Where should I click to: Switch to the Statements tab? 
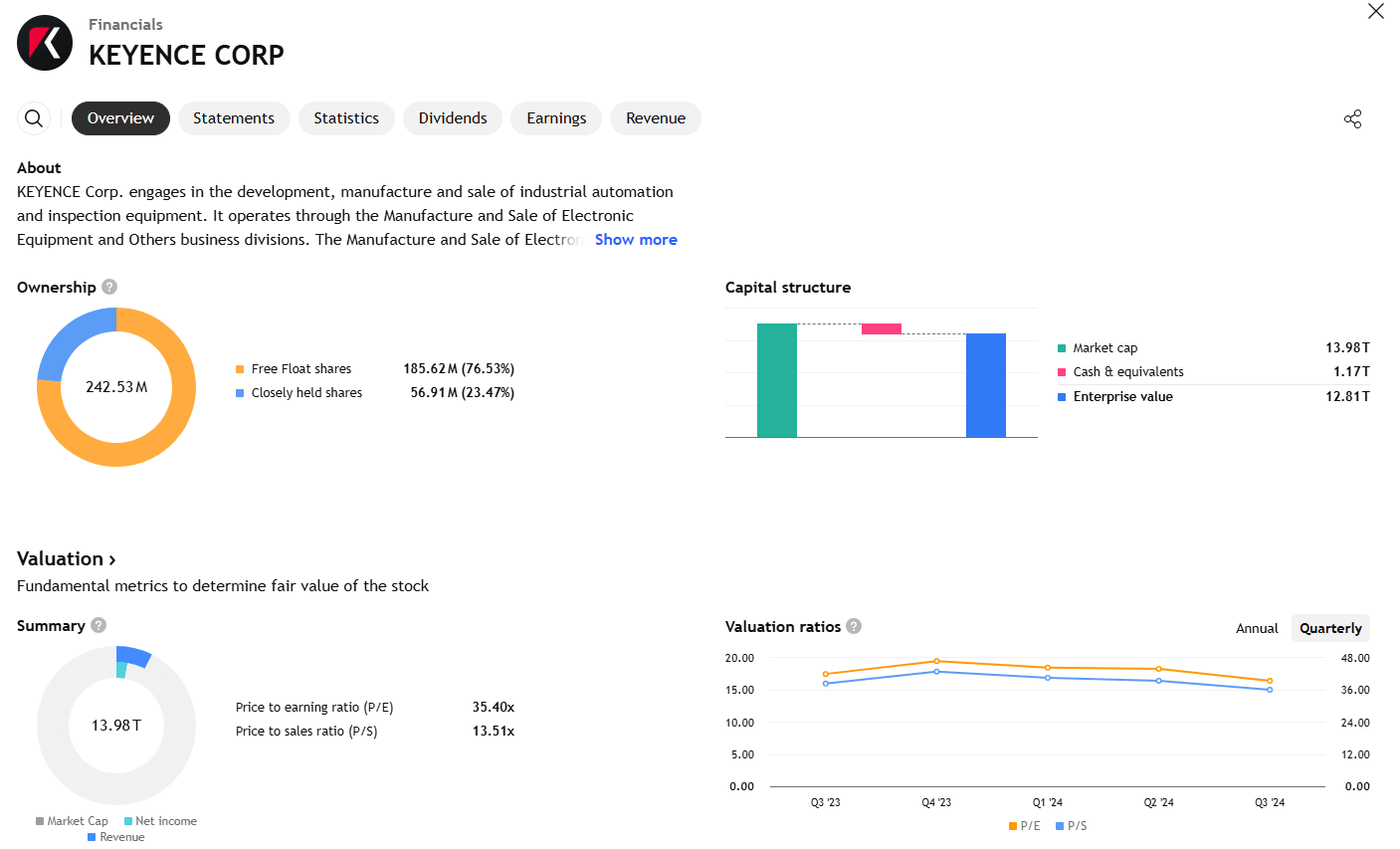234,118
